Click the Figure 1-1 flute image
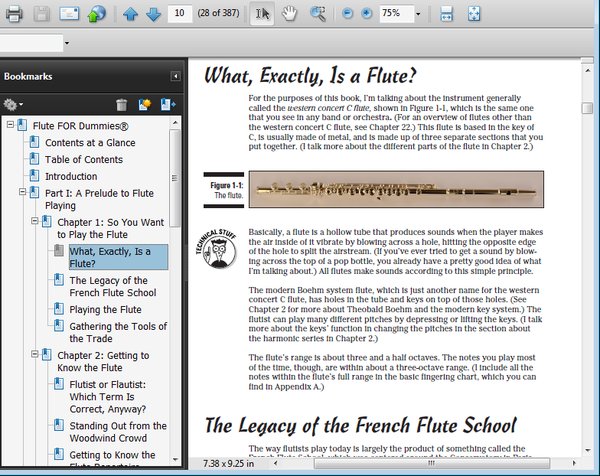This screenshot has width=600, height=476. pyautogui.click(x=396, y=189)
